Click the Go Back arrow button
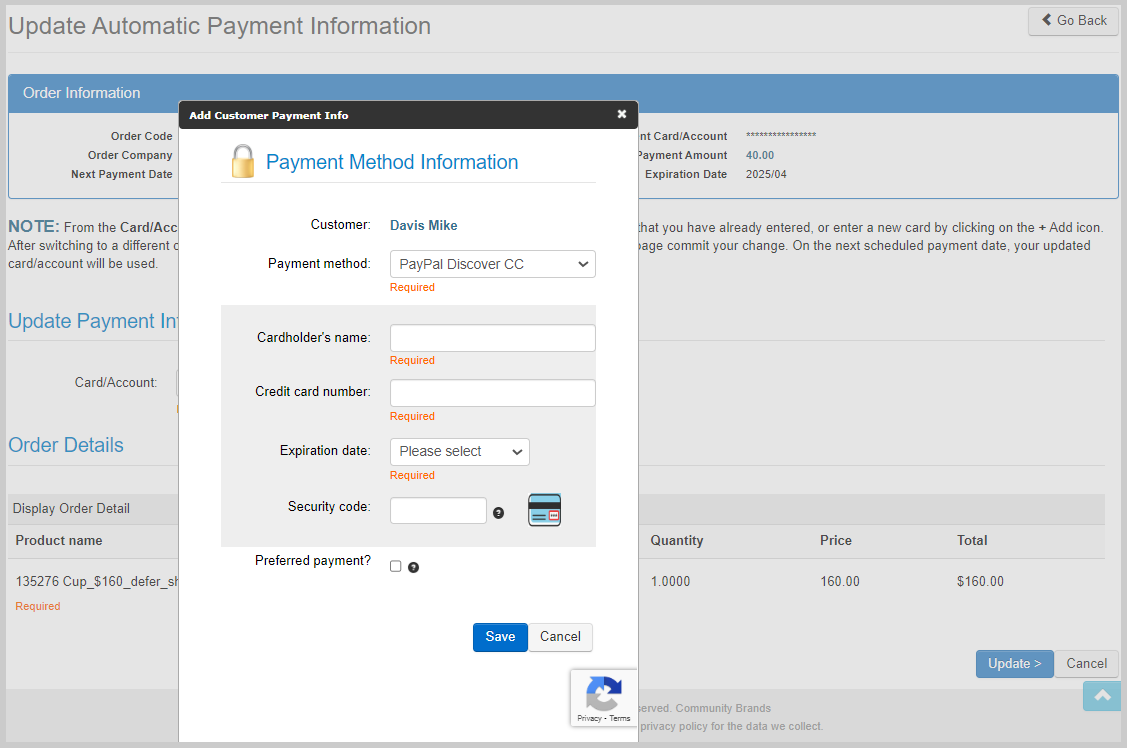The height and width of the screenshot is (748, 1127). point(1073,21)
